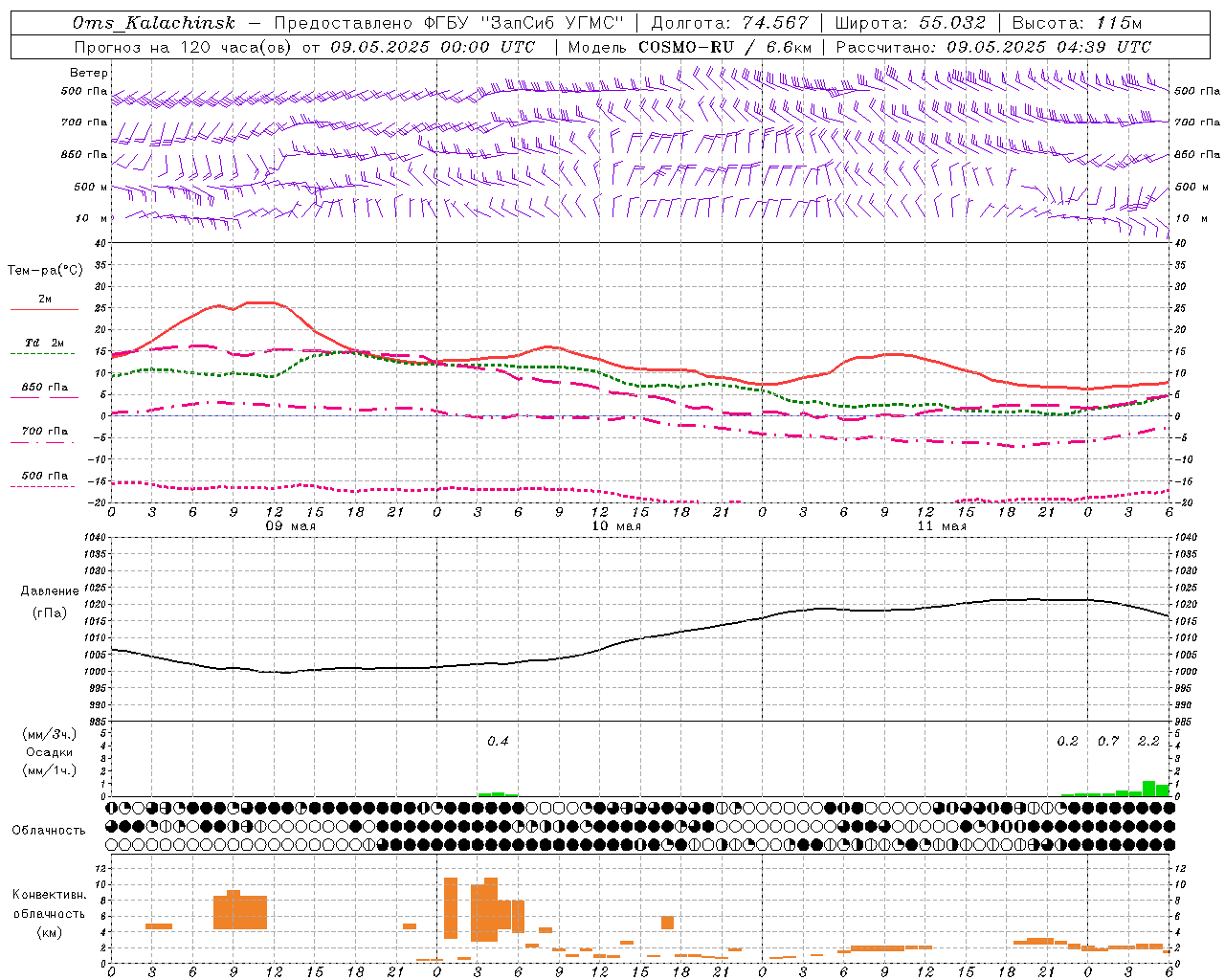Click the 'Прогноз на 120 часа(ов)' text
The image size is (1225, 980).
(x=184, y=47)
